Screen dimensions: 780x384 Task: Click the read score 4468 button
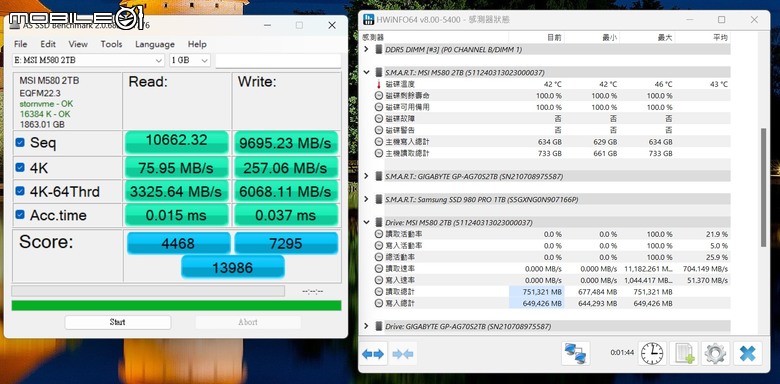(178, 244)
